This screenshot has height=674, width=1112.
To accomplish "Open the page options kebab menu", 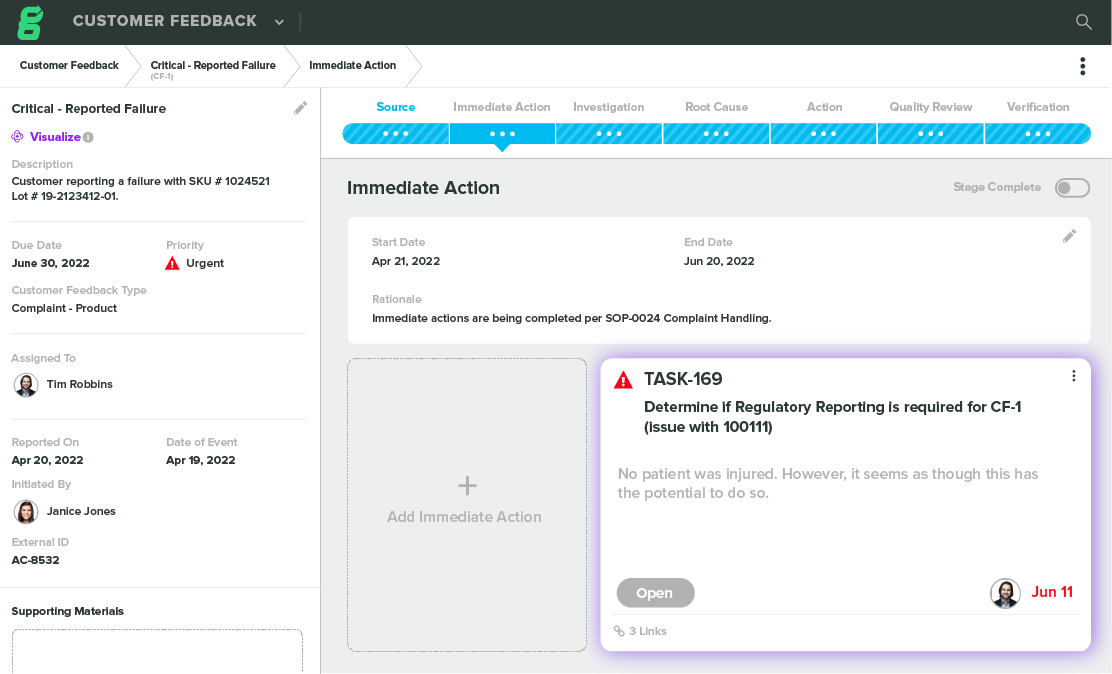I will pyautogui.click(x=1082, y=65).
